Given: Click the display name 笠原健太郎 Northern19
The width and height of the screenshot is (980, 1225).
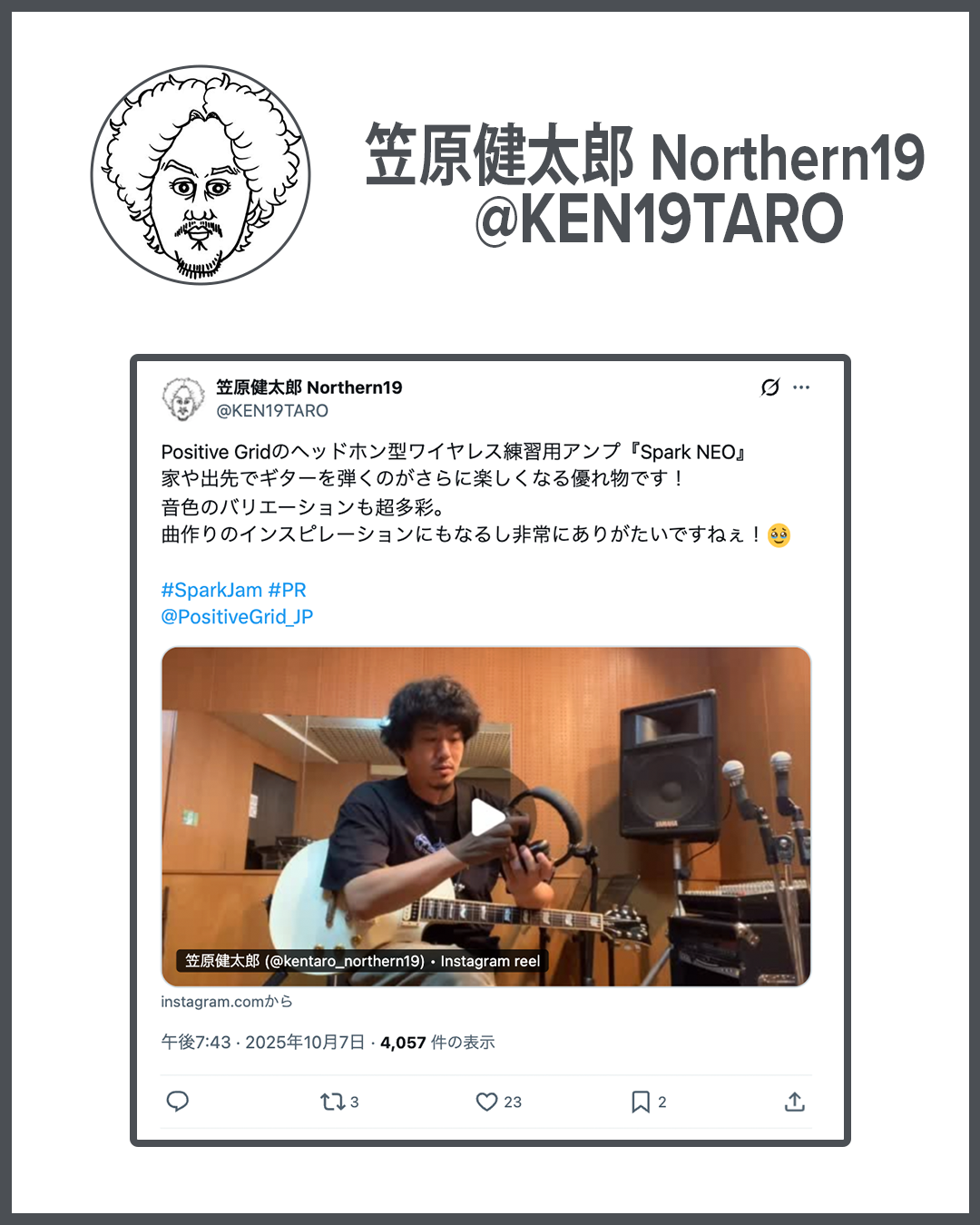Looking at the screenshot, I should (309, 387).
